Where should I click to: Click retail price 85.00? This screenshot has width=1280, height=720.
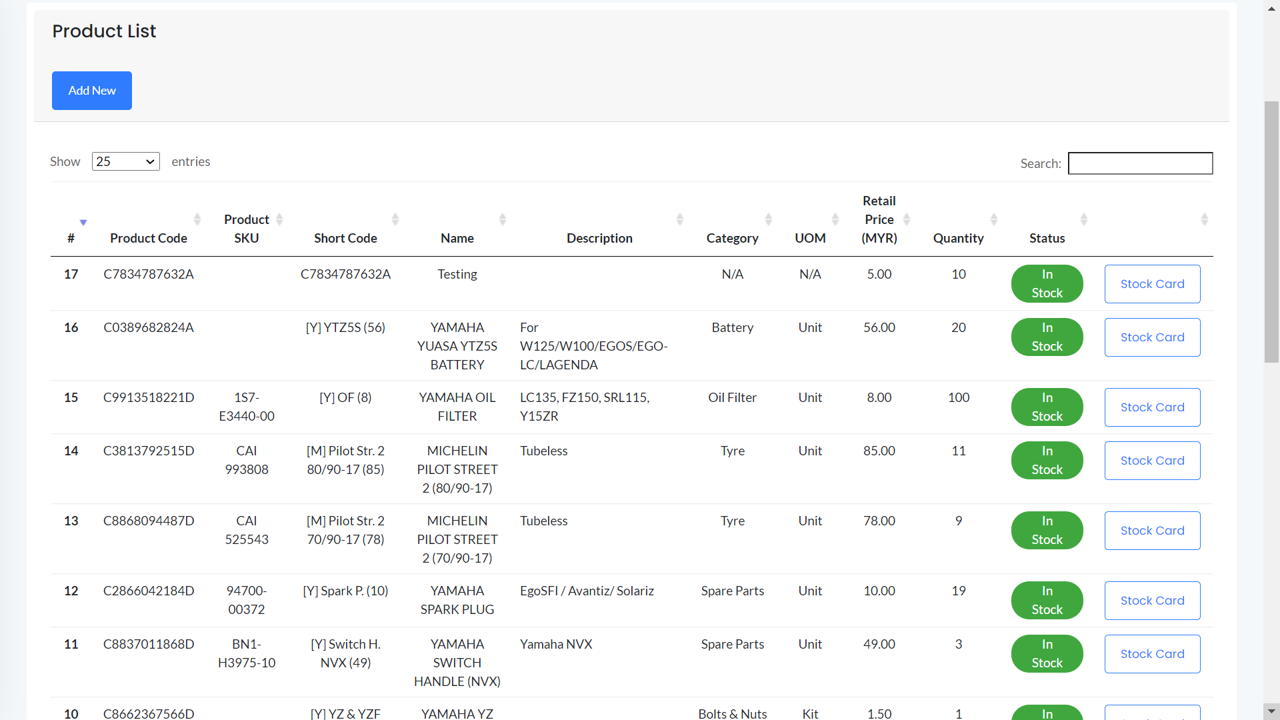click(879, 451)
